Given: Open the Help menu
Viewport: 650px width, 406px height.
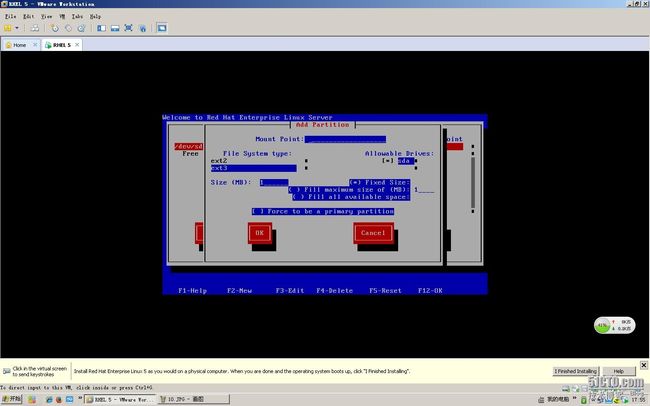Looking at the screenshot, I should [x=95, y=16].
